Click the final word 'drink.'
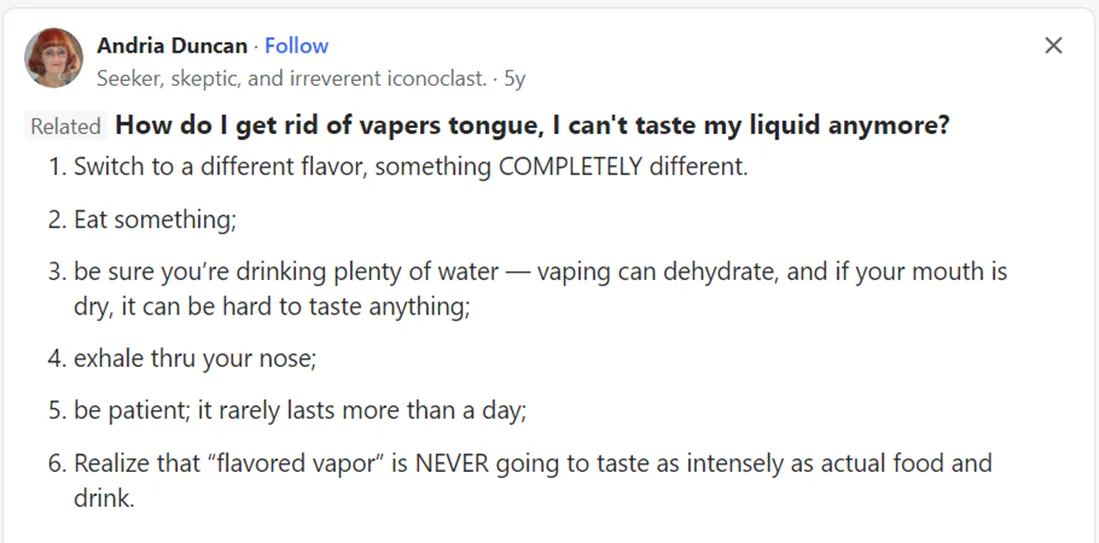1099x543 pixels. (104, 499)
